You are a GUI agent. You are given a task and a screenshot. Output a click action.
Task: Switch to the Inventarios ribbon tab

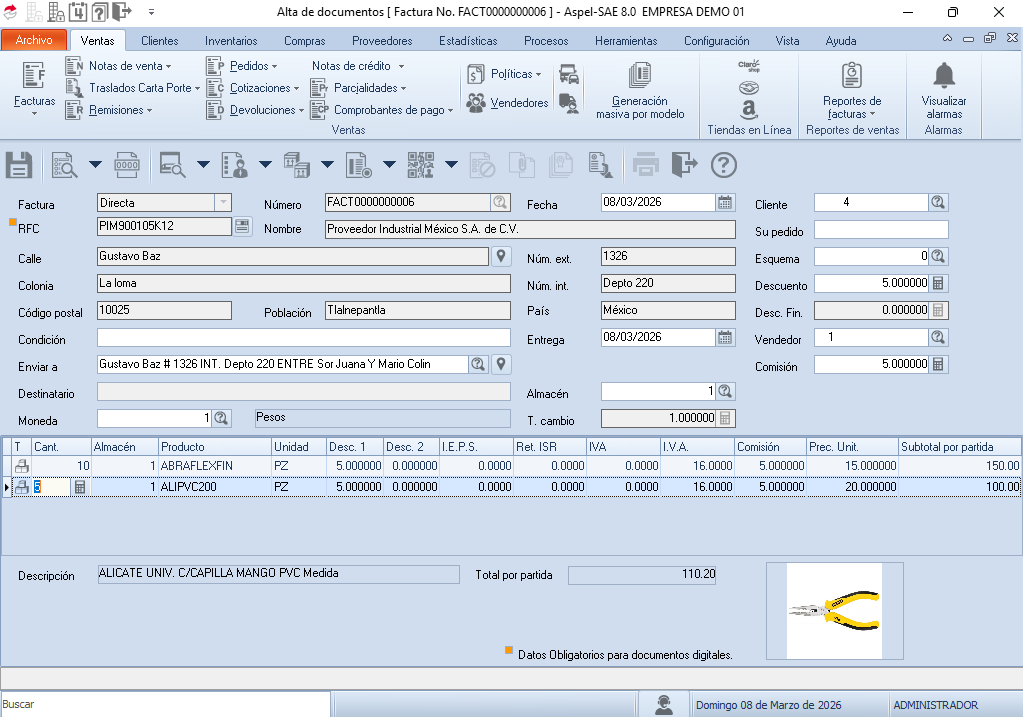point(231,41)
